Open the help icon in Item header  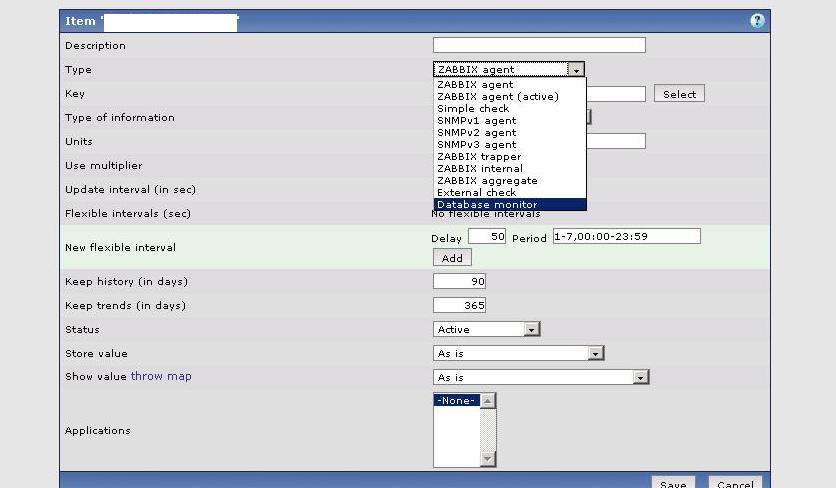point(757,21)
